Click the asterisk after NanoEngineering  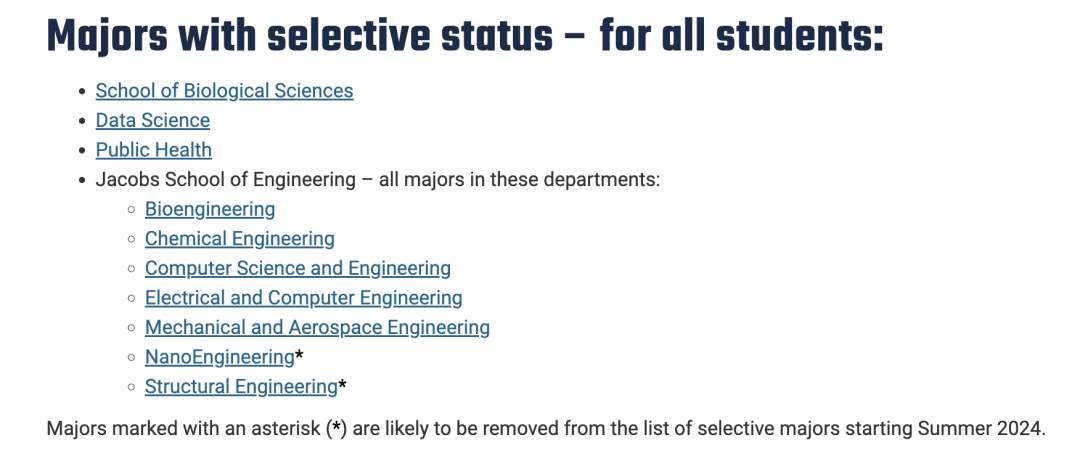[x=299, y=356]
